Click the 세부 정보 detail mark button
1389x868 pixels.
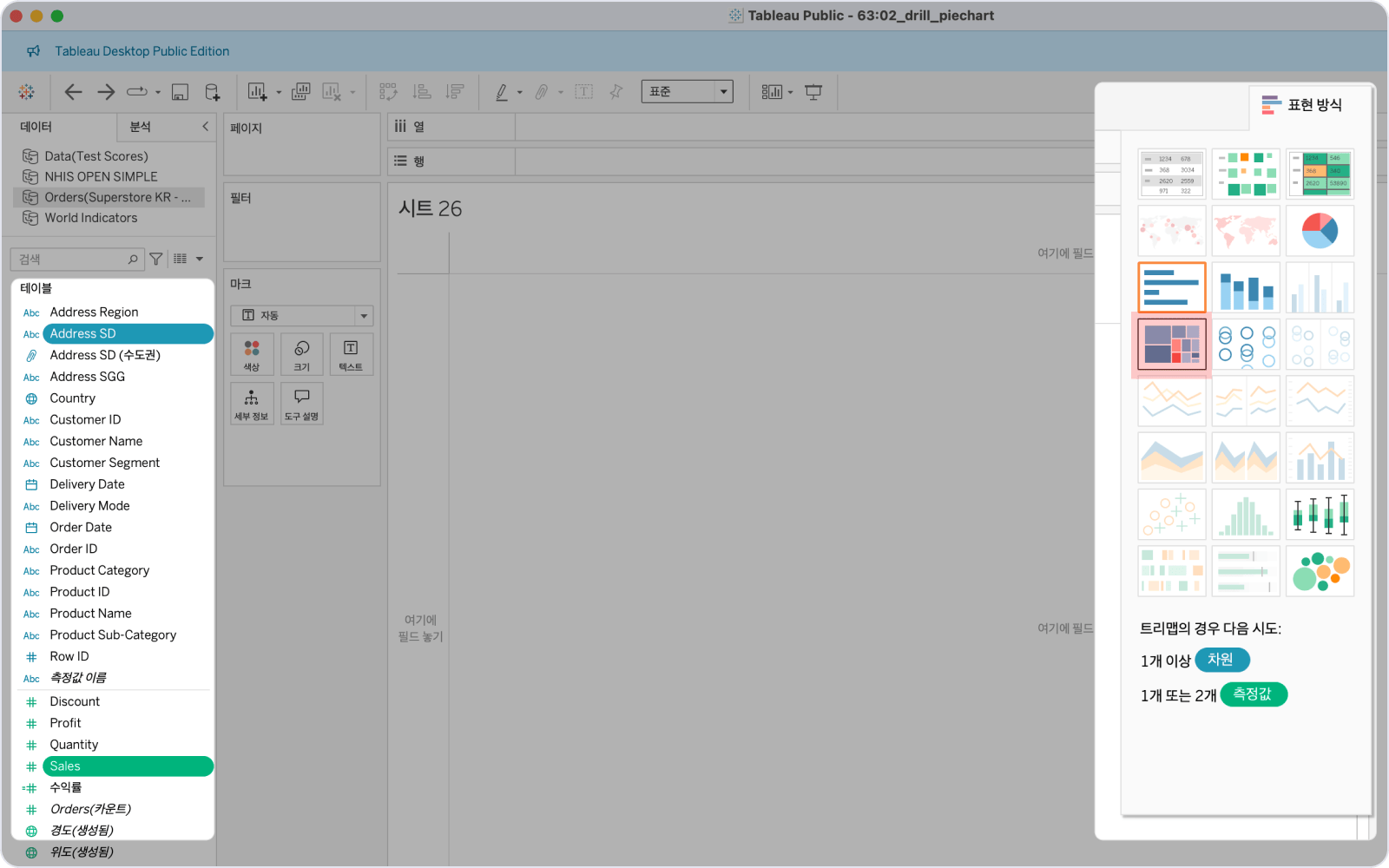click(x=252, y=404)
